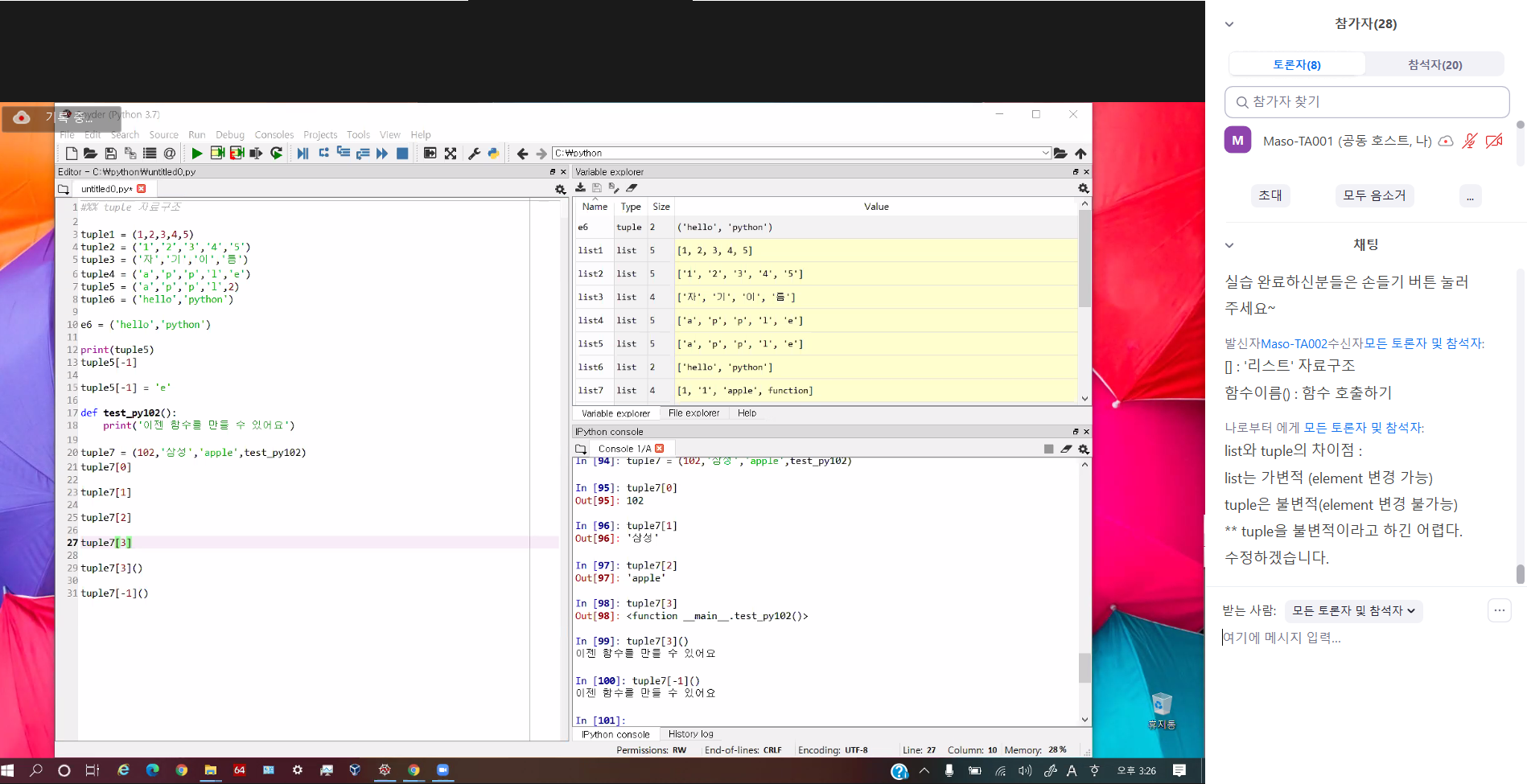
Task: Toggle video camera for Maso-TA001
Action: pos(1494,142)
